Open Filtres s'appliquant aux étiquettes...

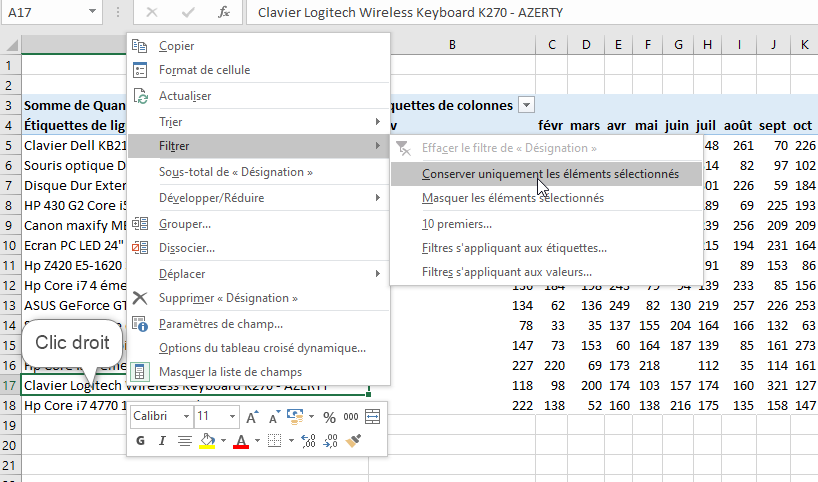tap(546, 248)
